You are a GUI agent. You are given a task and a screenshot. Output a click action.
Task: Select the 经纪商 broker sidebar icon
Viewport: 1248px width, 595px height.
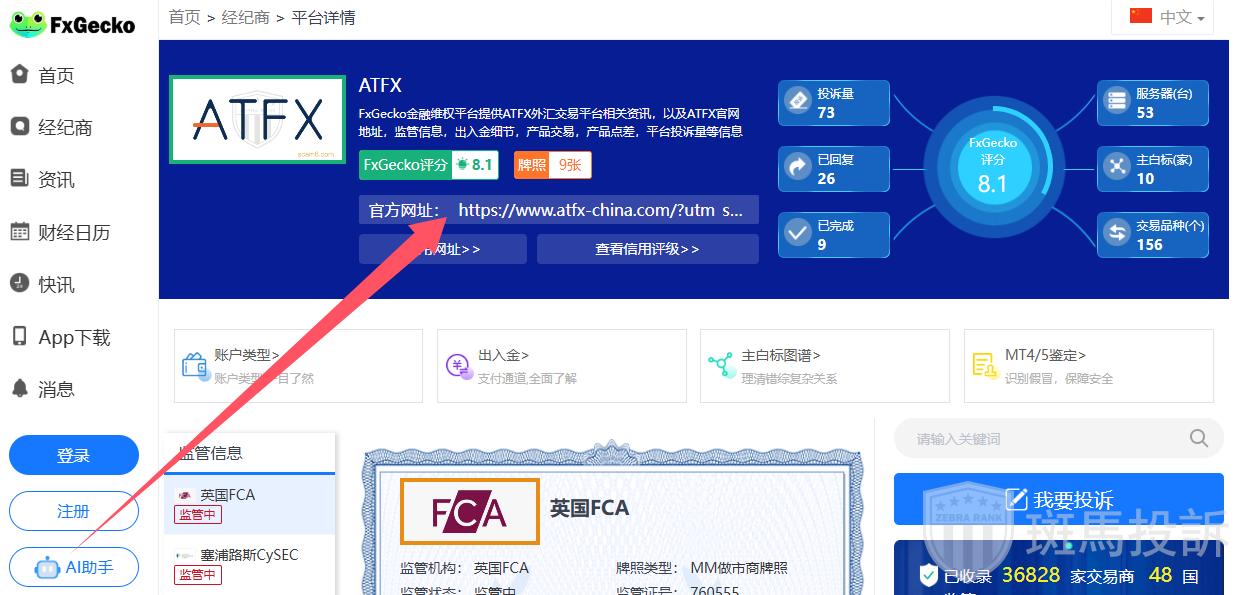click(x=19, y=127)
